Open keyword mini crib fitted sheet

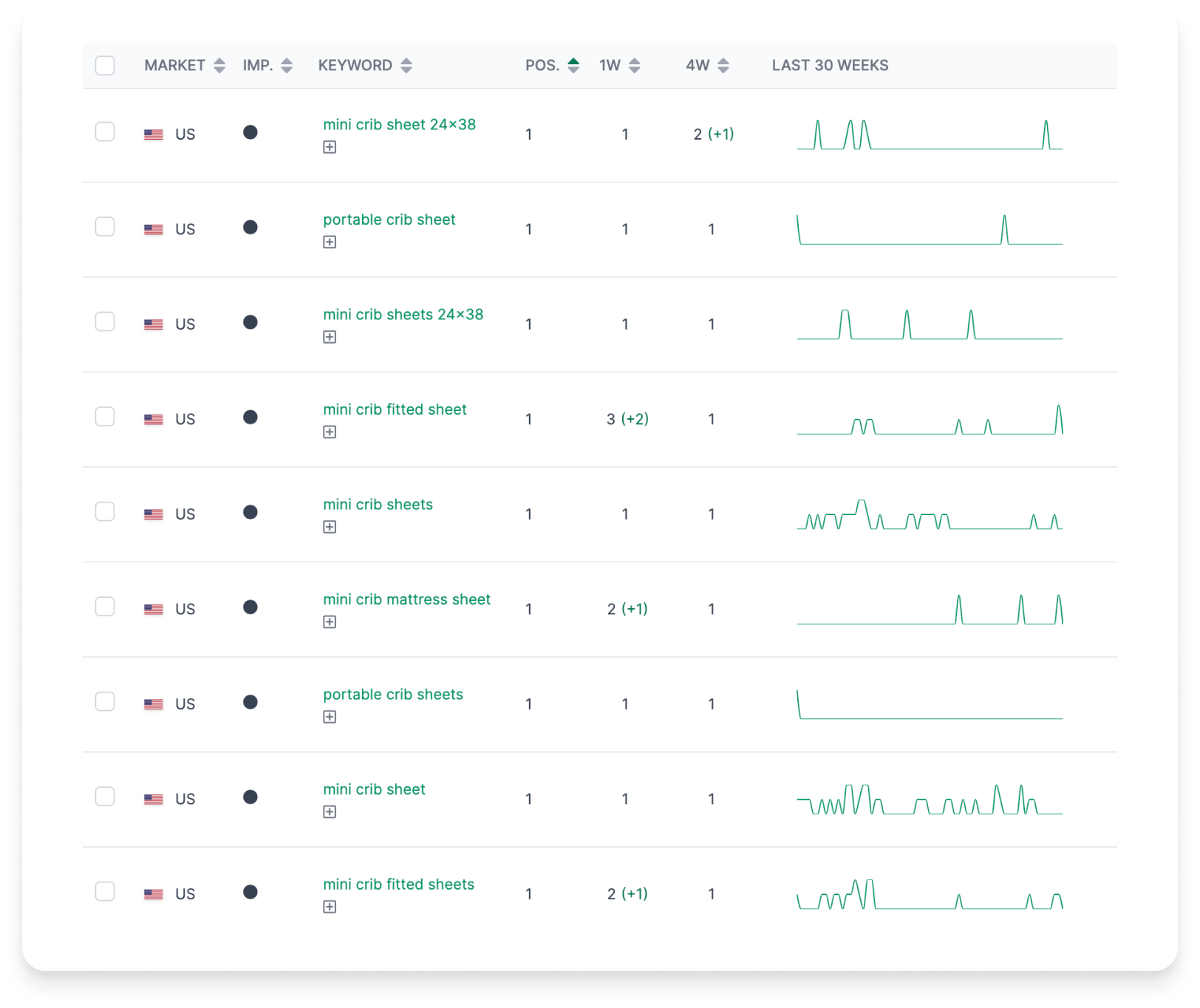point(395,409)
